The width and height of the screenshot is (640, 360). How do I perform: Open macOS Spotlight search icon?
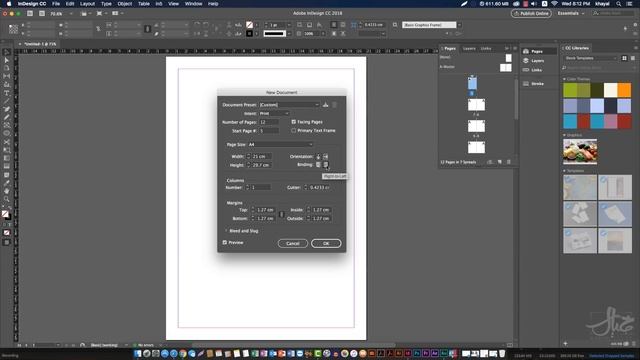click(x=619, y=4)
